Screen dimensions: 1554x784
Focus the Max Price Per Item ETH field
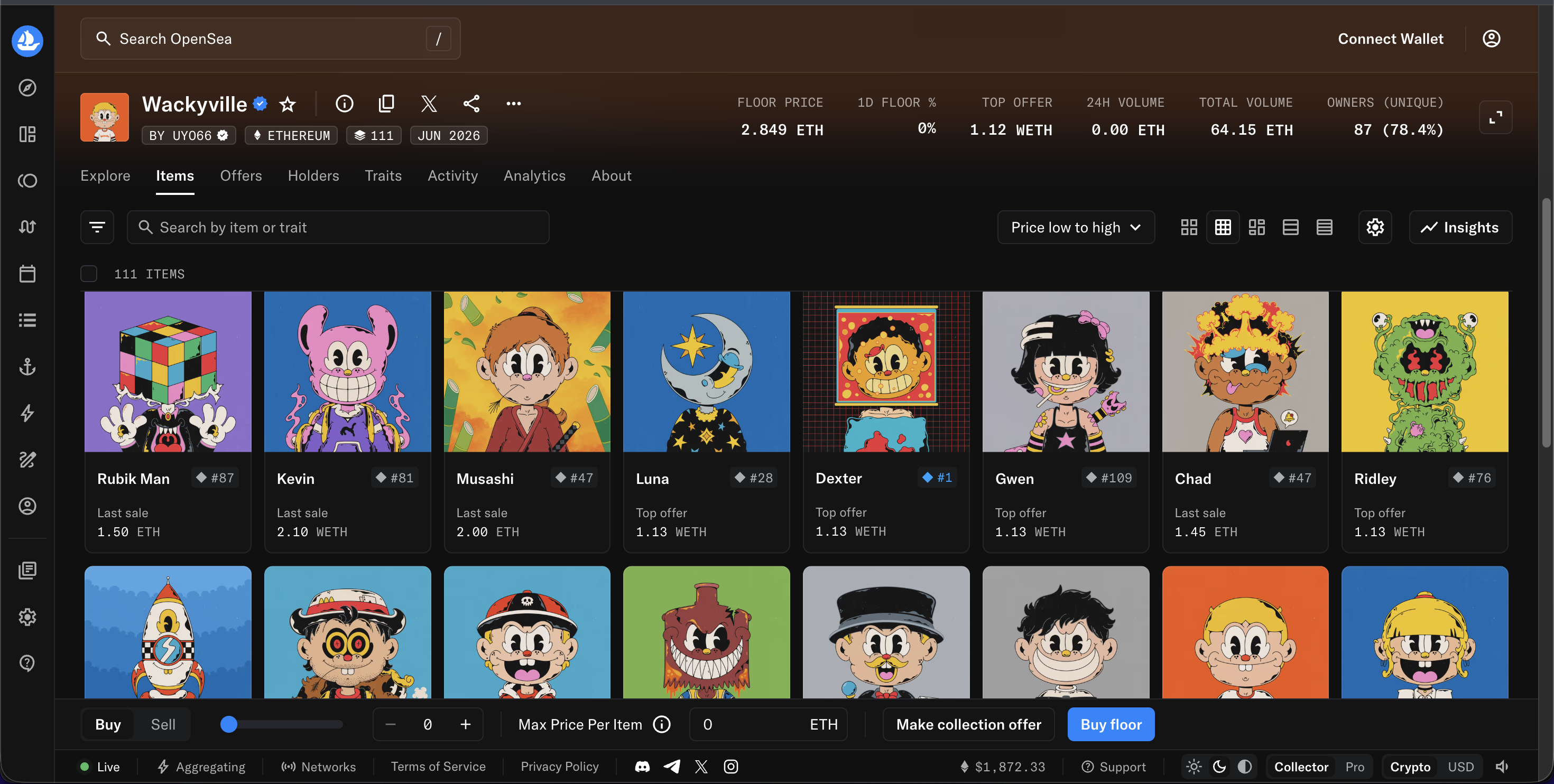(x=768, y=724)
